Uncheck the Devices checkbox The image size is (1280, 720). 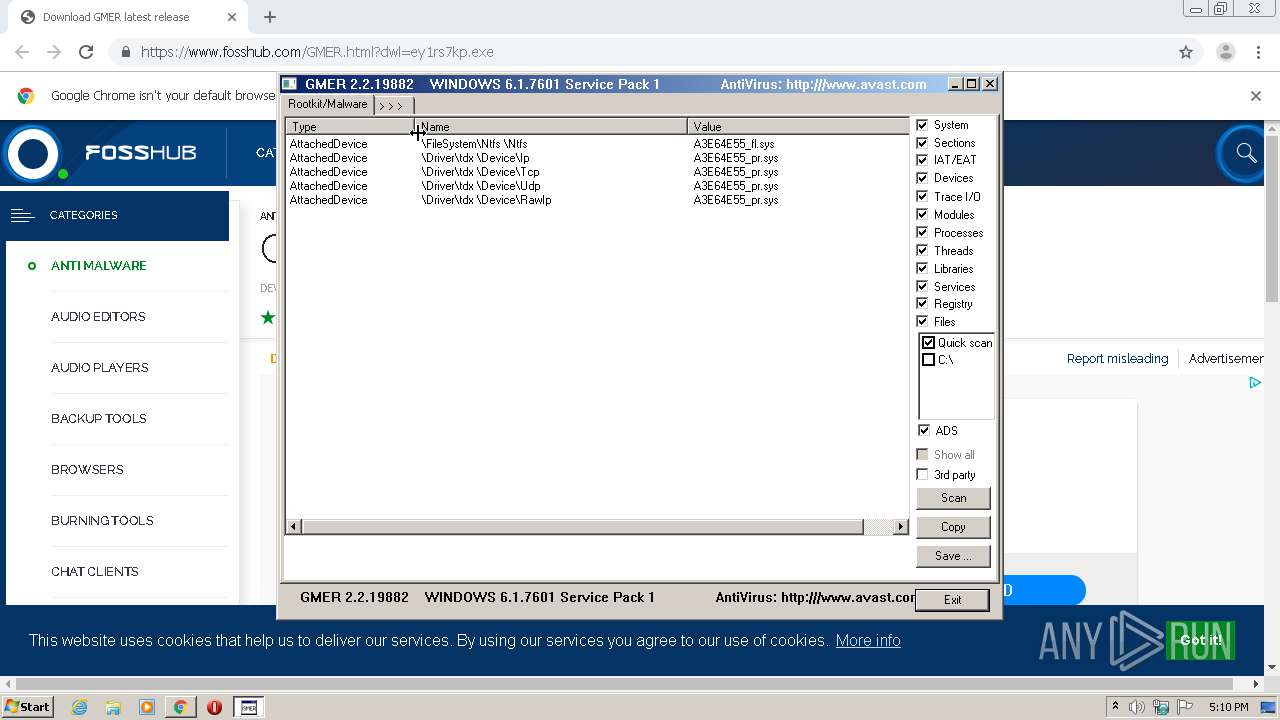(x=923, y=178)
